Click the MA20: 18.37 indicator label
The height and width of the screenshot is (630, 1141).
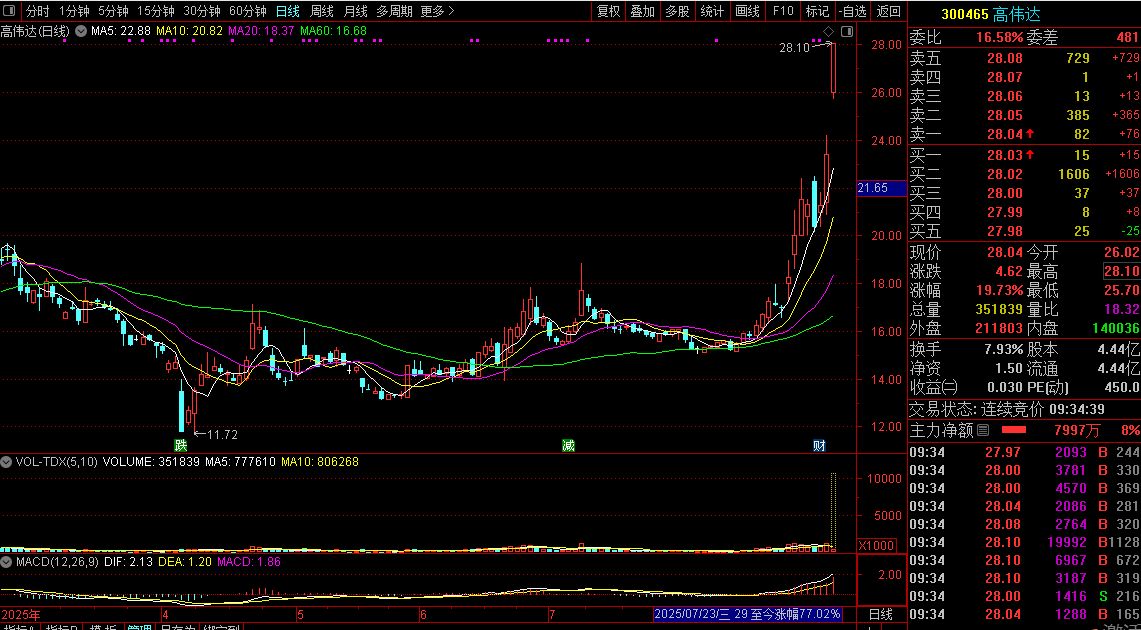coord(262,31)
